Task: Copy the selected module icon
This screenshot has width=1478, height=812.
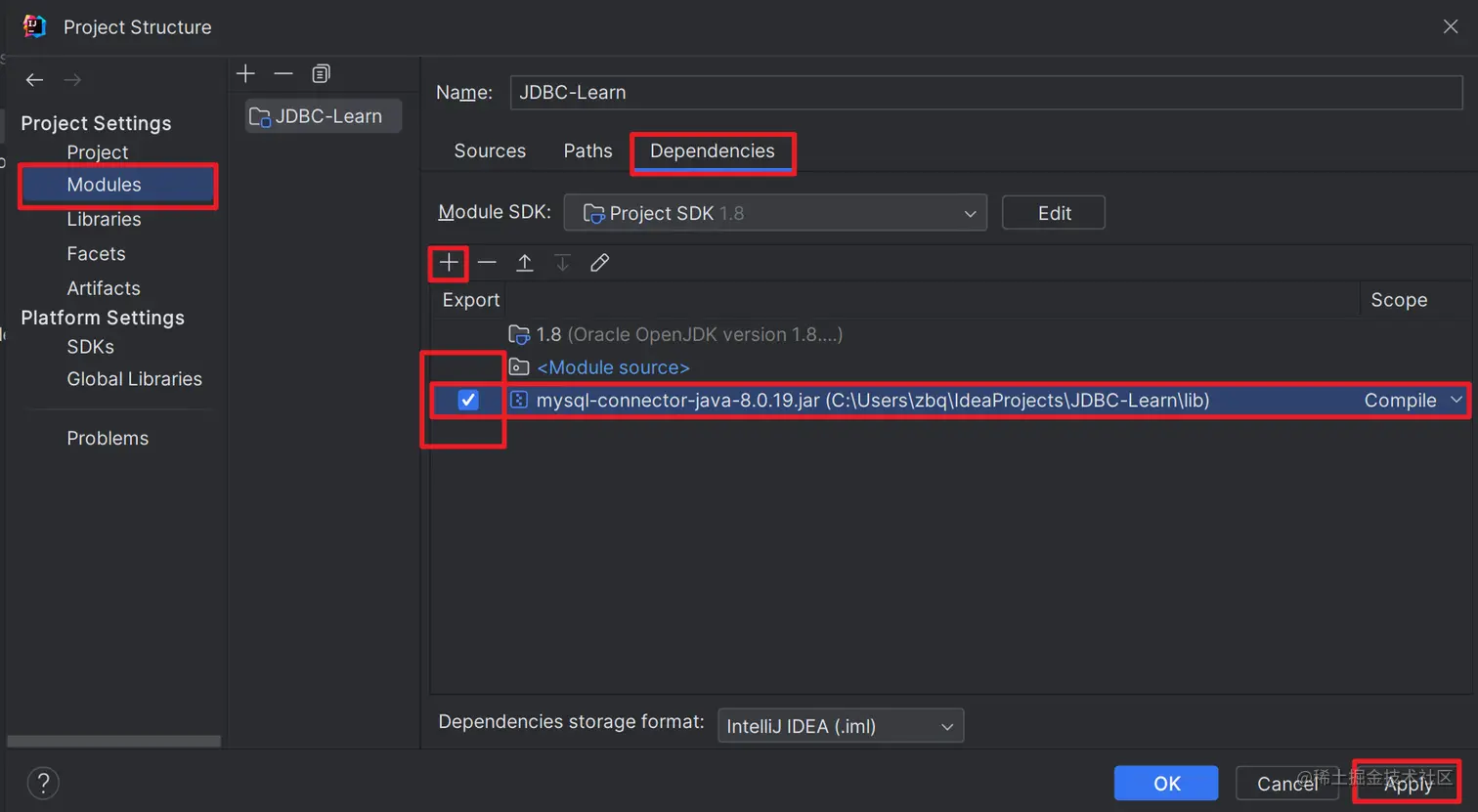Action: (321, 73)
